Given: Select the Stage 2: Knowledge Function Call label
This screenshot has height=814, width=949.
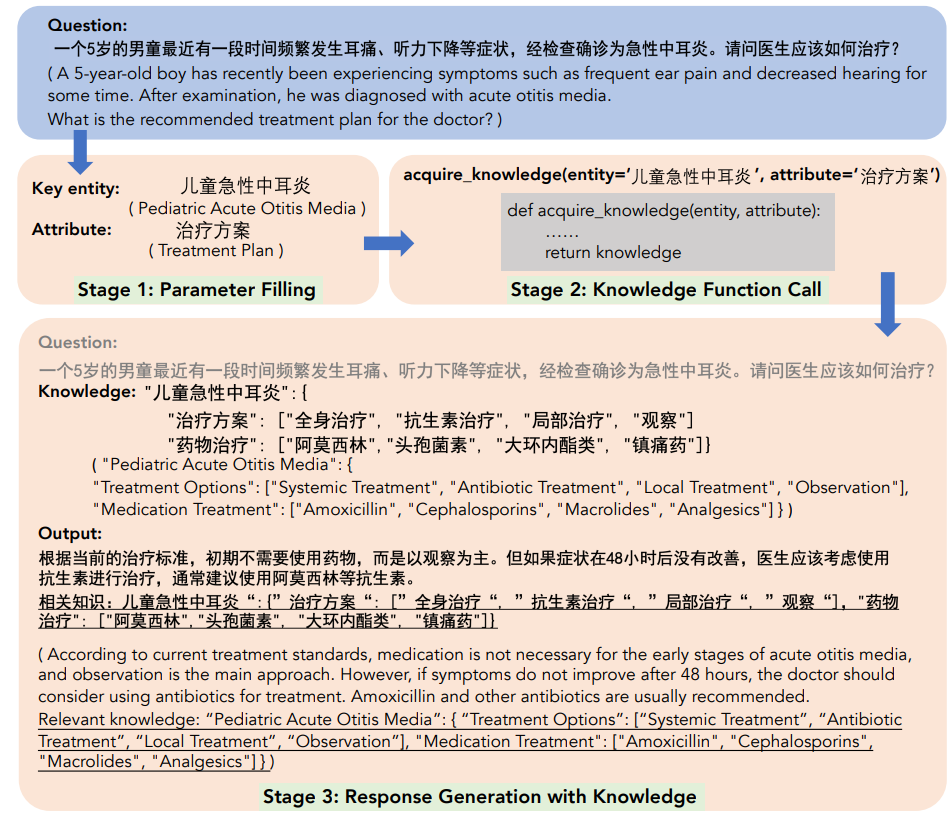Looking at the screenshot, I should (x=666, y=290).
